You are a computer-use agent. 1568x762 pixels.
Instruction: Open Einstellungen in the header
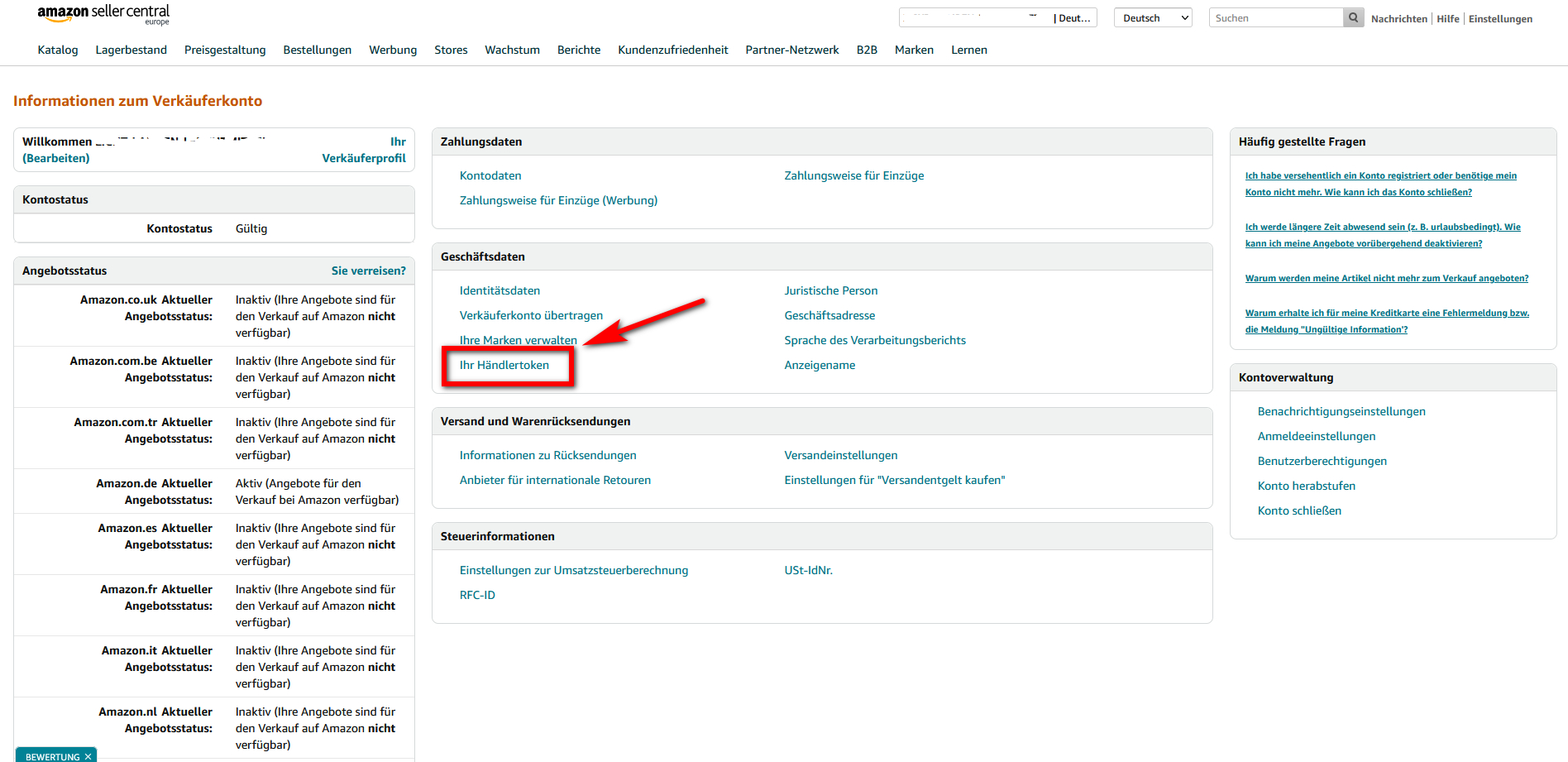(x=1500, y=18)
